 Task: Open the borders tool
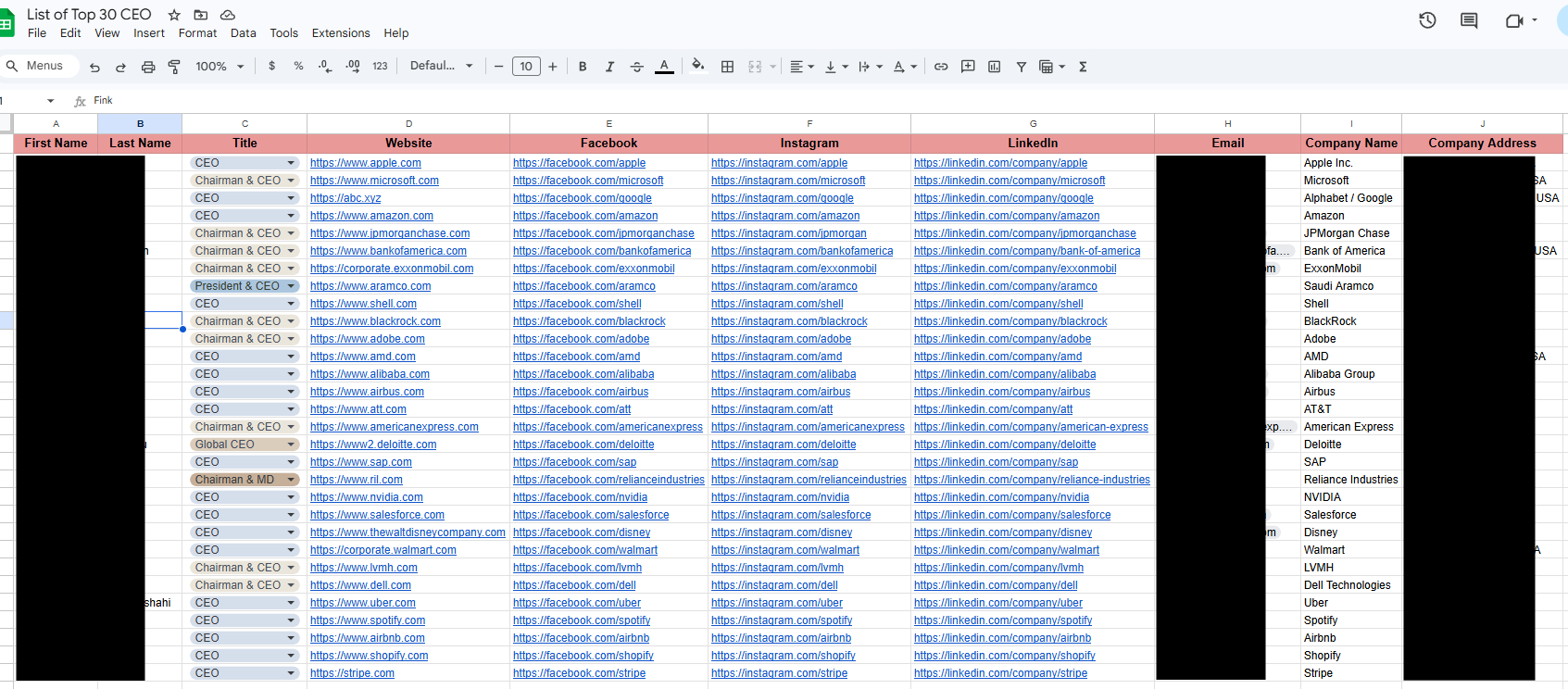click(x=727, y=67)
